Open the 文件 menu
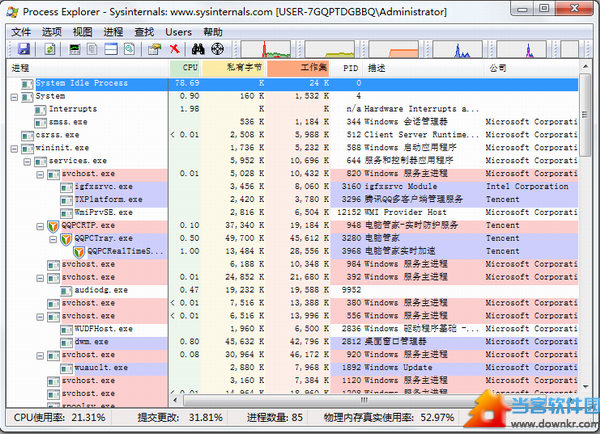The image size is (600, 434). point(21,32)
